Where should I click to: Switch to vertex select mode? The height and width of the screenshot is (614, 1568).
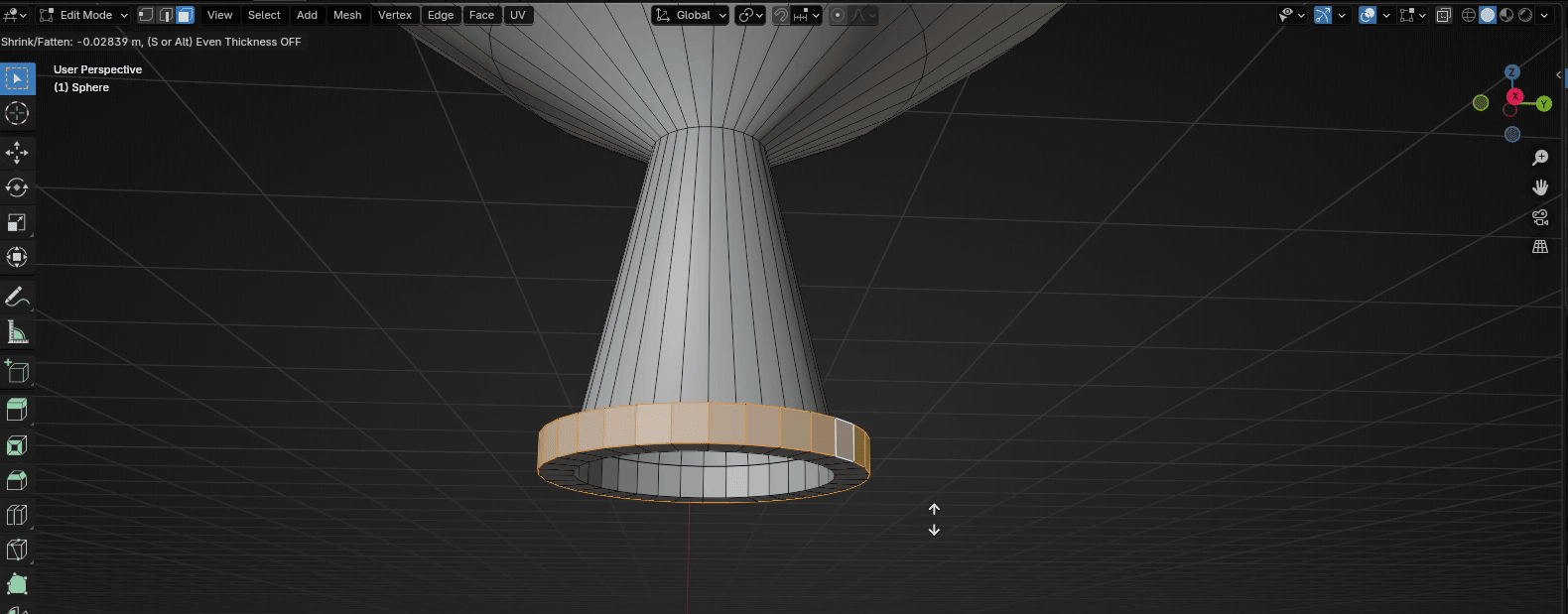tap(146, 15)
